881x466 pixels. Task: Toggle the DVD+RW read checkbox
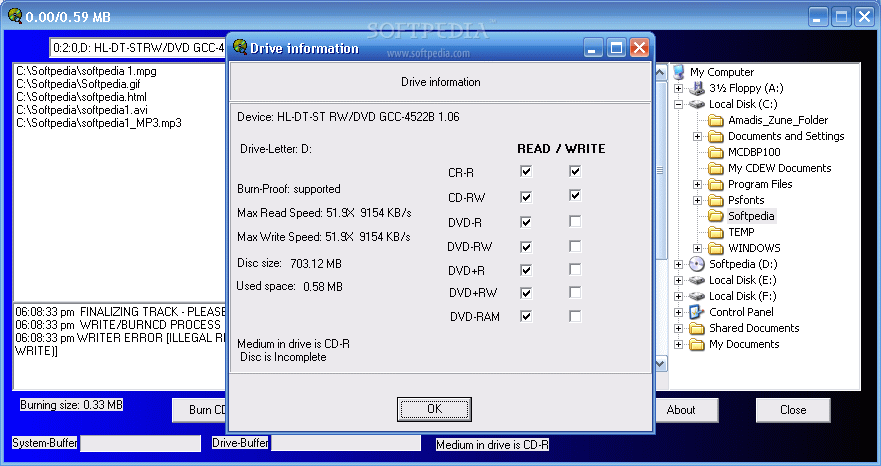click(x=526, y=293)
